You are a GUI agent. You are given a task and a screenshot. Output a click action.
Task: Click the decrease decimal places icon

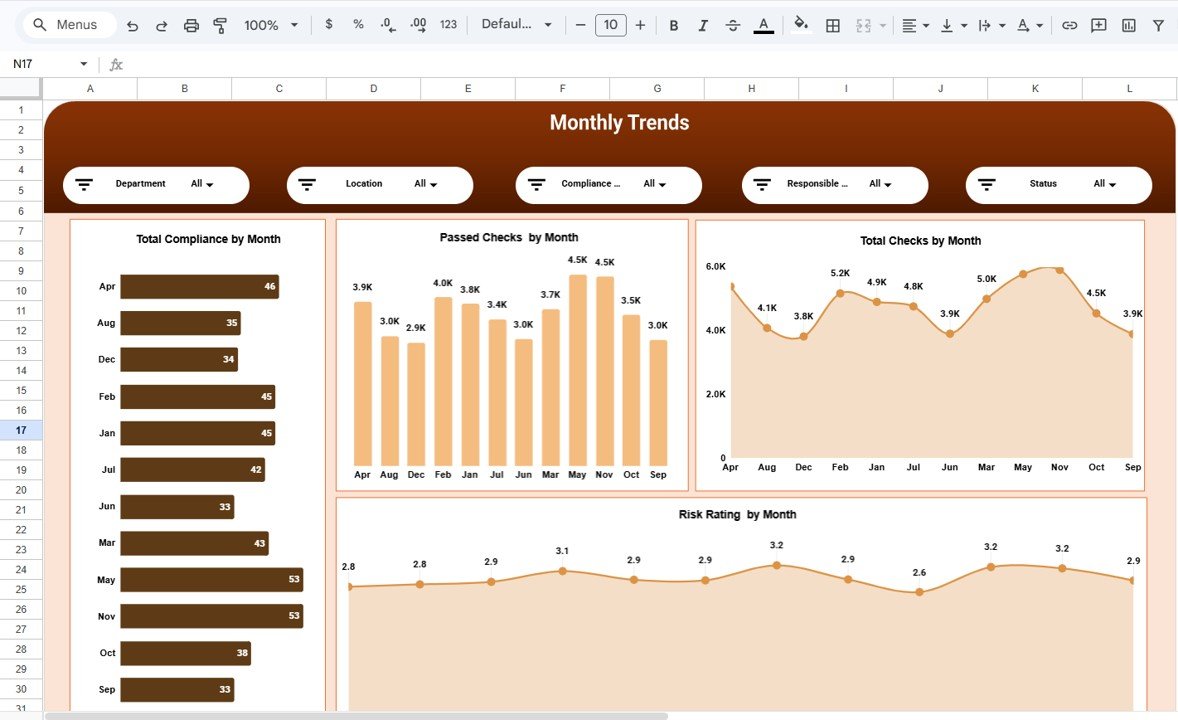click(388, 24)
